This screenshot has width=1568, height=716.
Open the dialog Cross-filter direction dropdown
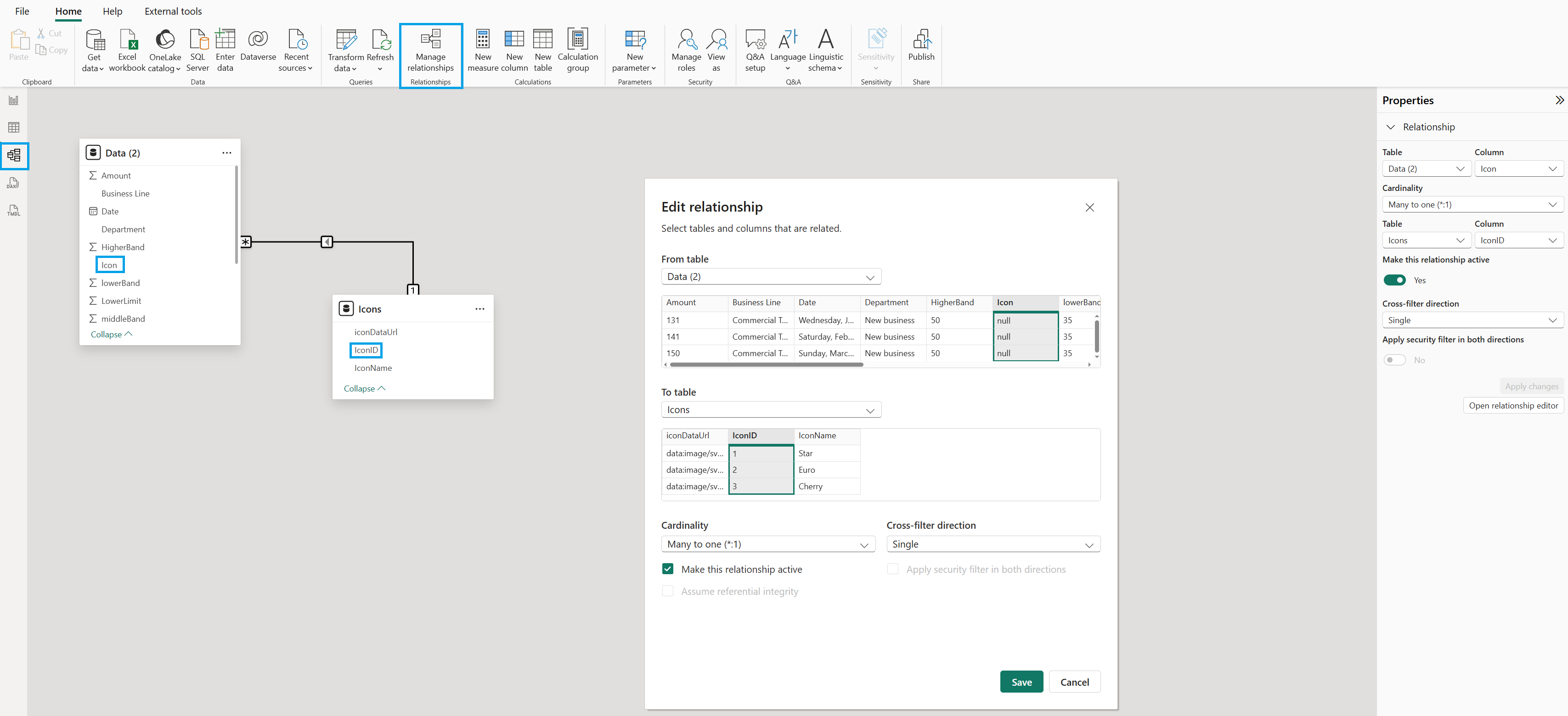tap(993, 544)
